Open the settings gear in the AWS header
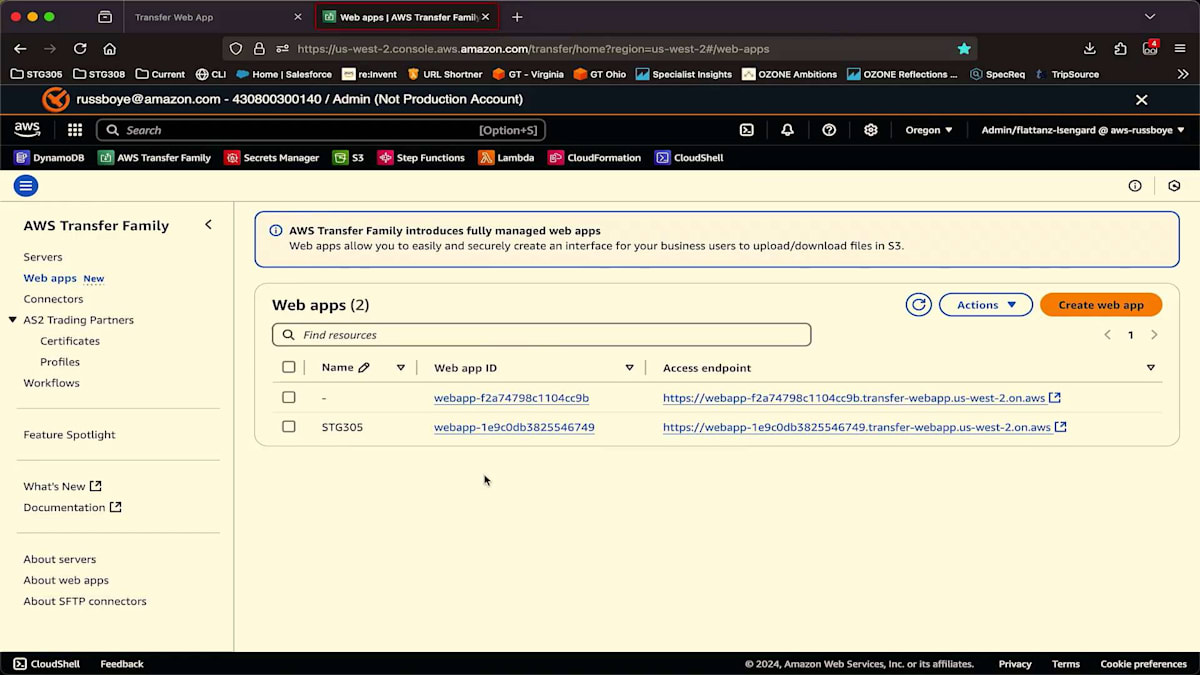This screenshot has height=675, width=1200. [x=871, y=130]
